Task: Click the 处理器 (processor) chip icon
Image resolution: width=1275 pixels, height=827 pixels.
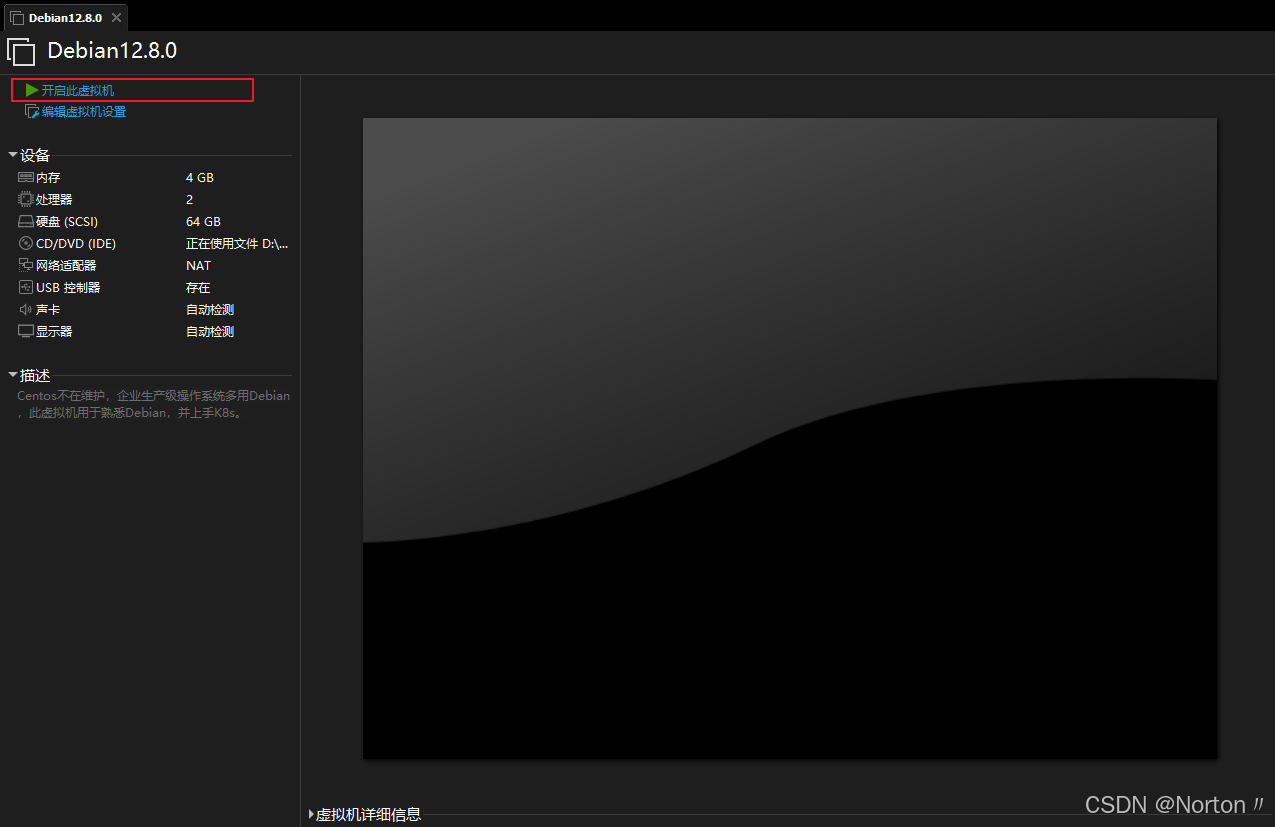Action: [x=26, y=199]
